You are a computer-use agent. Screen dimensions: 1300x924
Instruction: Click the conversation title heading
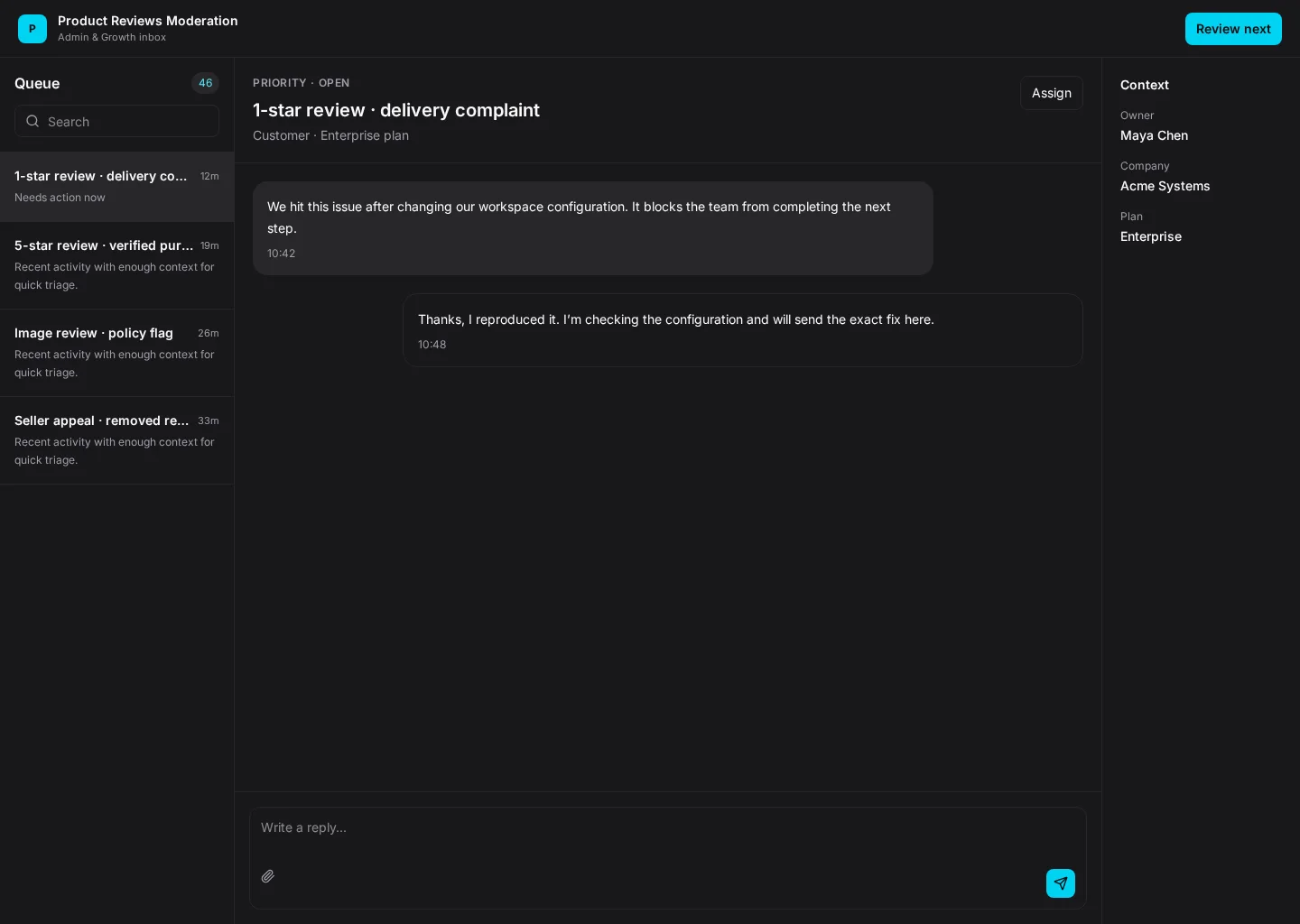pos(396,110)
